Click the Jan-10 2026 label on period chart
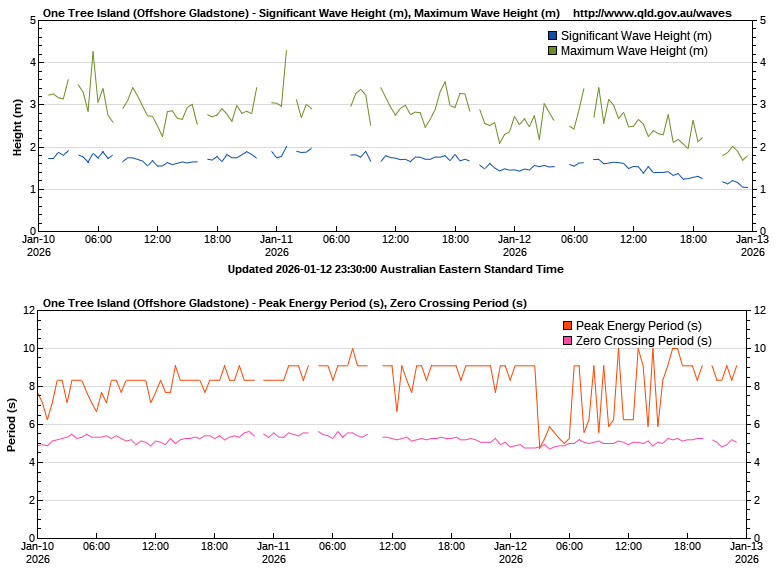 click(x=38, y=553)
